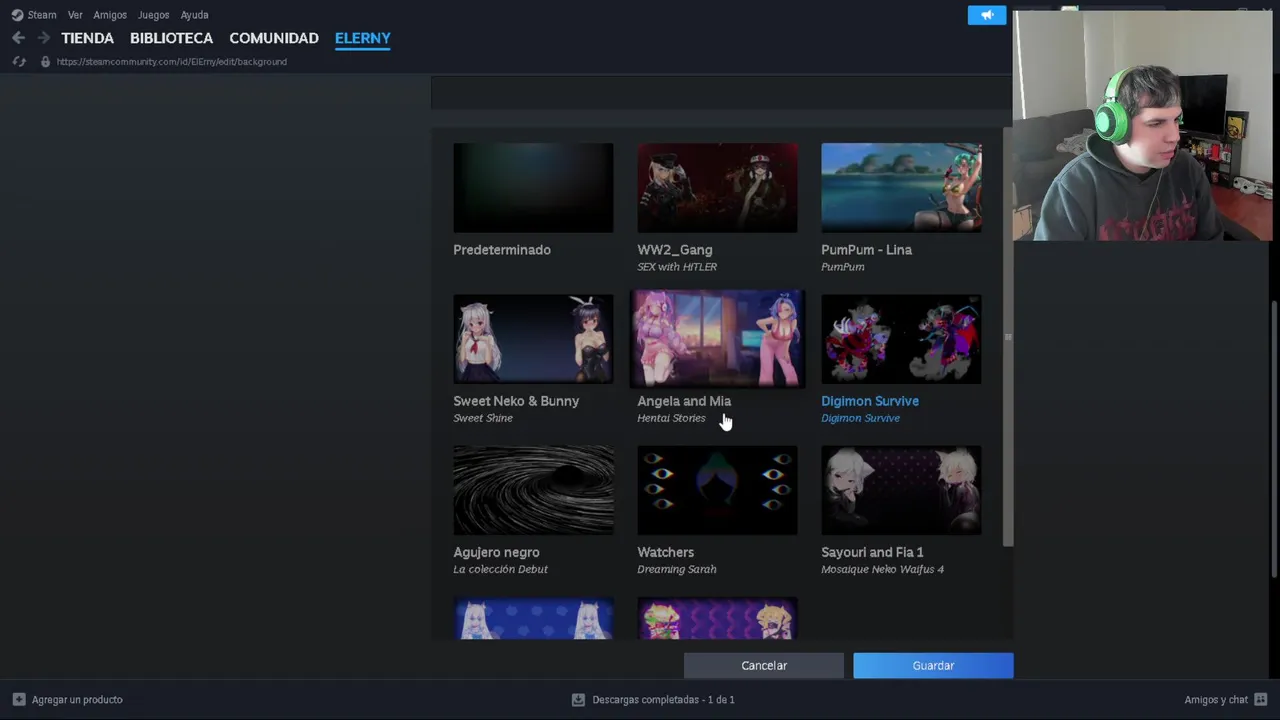Image resolution: width=1280 pixels, height=720 pixels.
Task: Click the download icon in status bar
Action: (578, 700)
